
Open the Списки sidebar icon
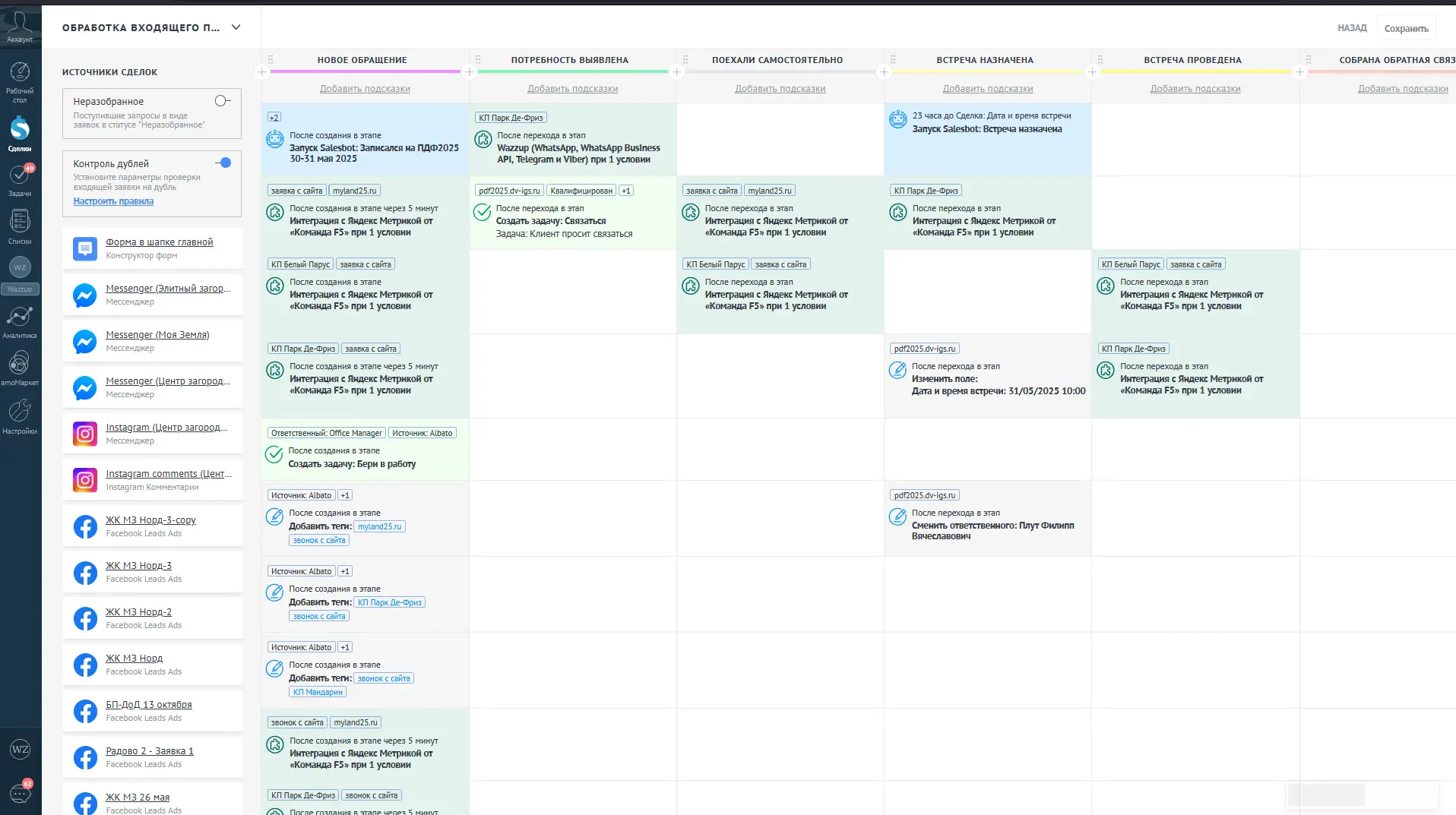(x=20, y=226)
